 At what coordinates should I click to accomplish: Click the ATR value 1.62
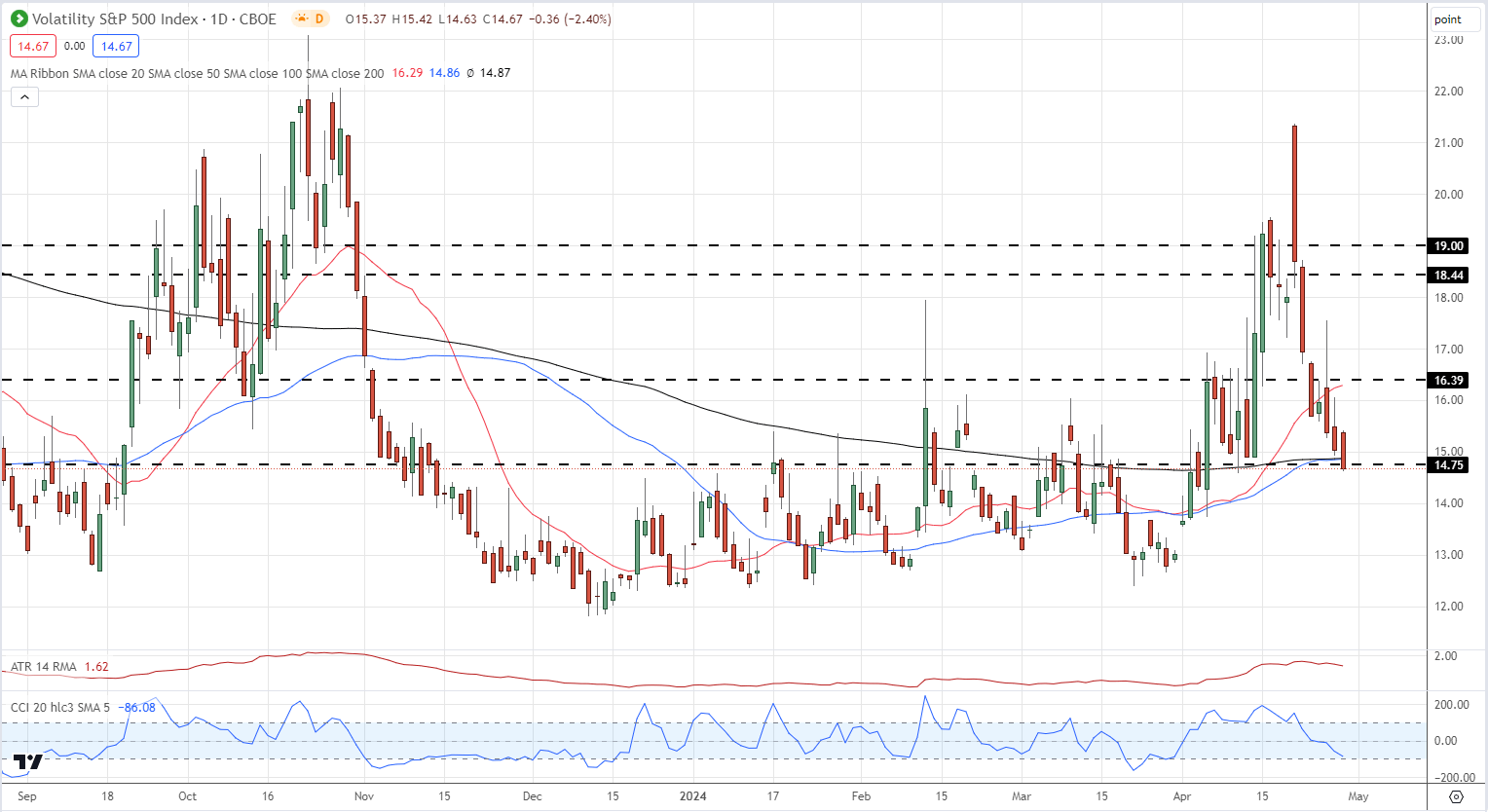(x=96, y=667)
